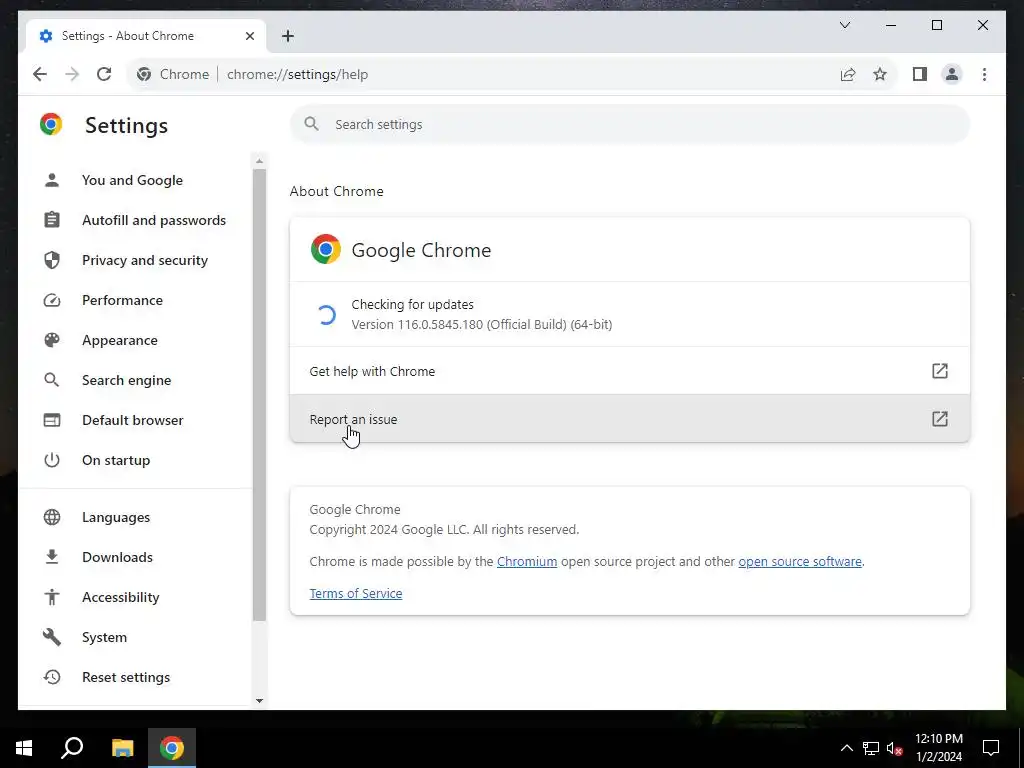Click the Checking for updates text
This screenshot has width=1024, height=768.
pyautogui.click(x=413, y=304)
